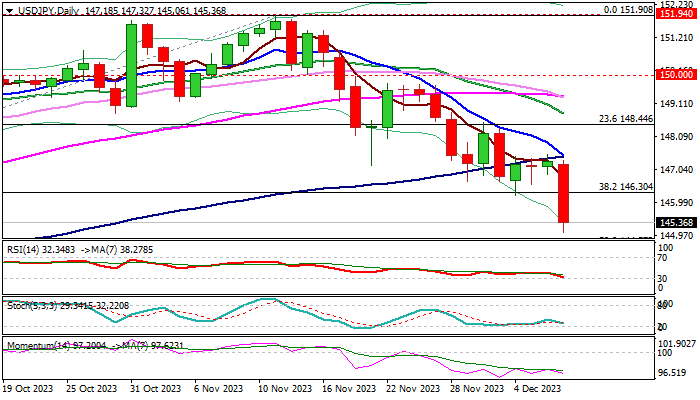Screen dimensions: 700x400
Task: Click the 23.6 148.446 Fibonacci label
Action: coord(625,119)
